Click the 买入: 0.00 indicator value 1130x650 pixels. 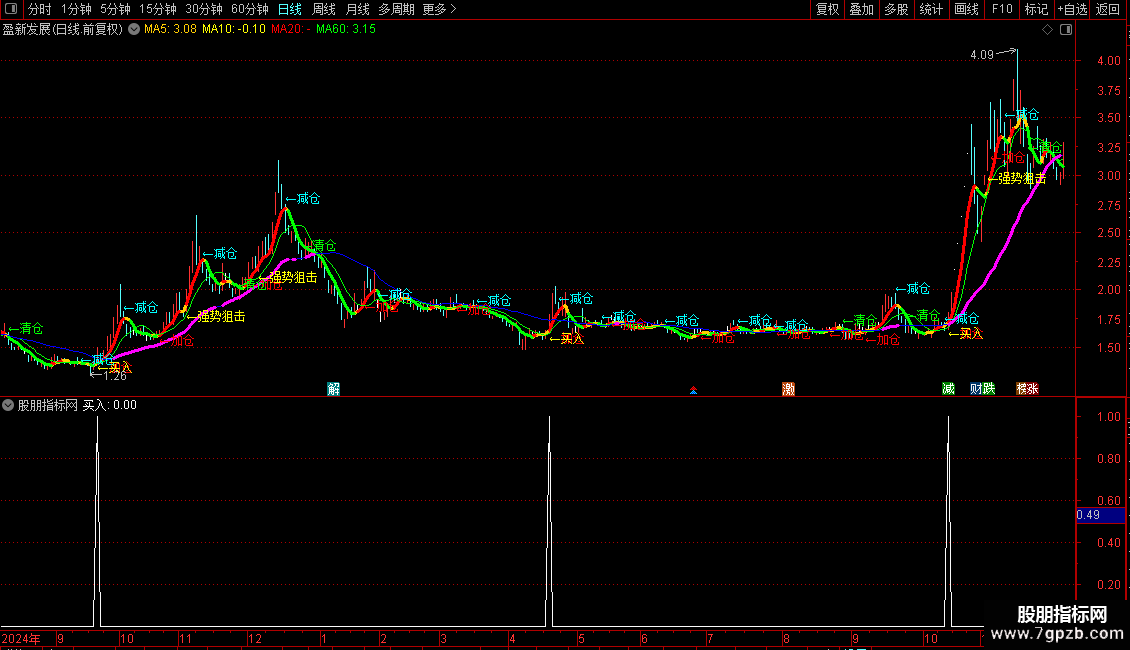110,405
